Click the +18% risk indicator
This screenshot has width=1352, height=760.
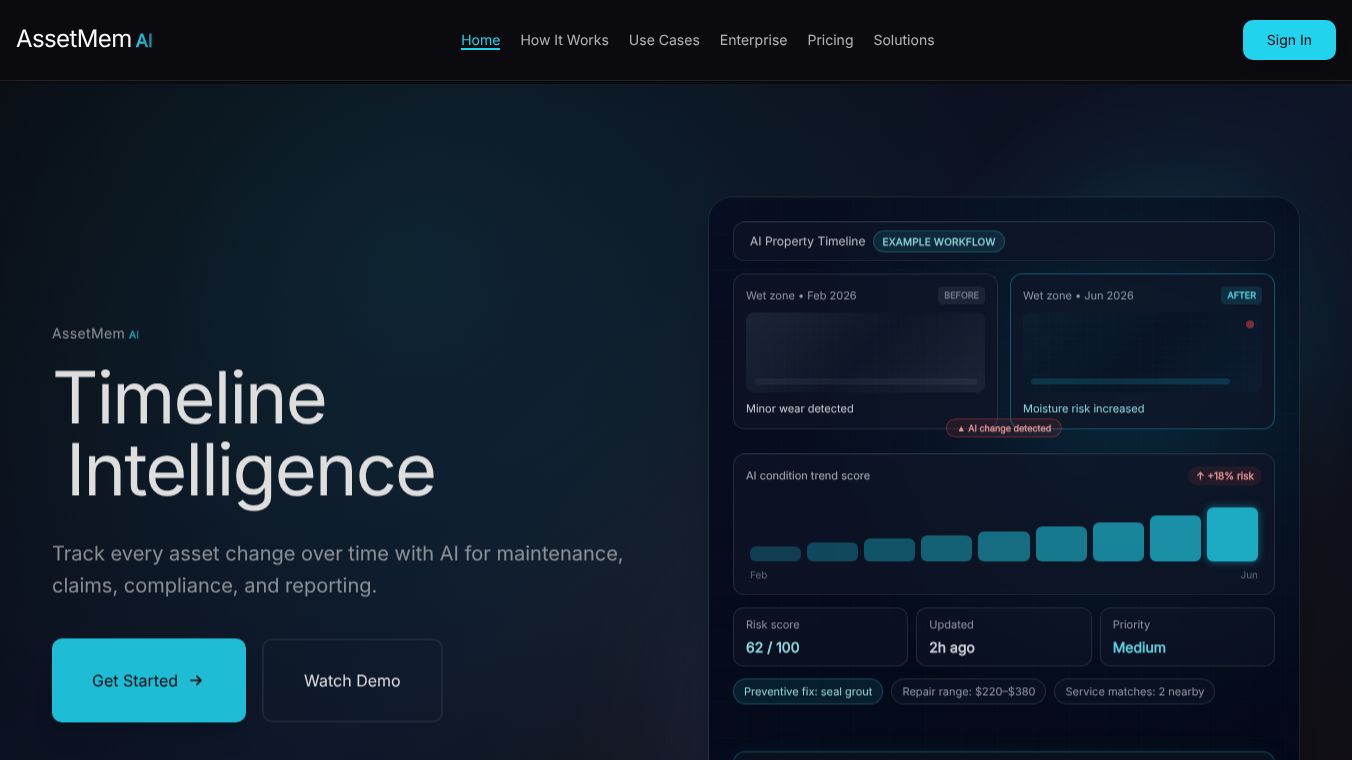1225,476
